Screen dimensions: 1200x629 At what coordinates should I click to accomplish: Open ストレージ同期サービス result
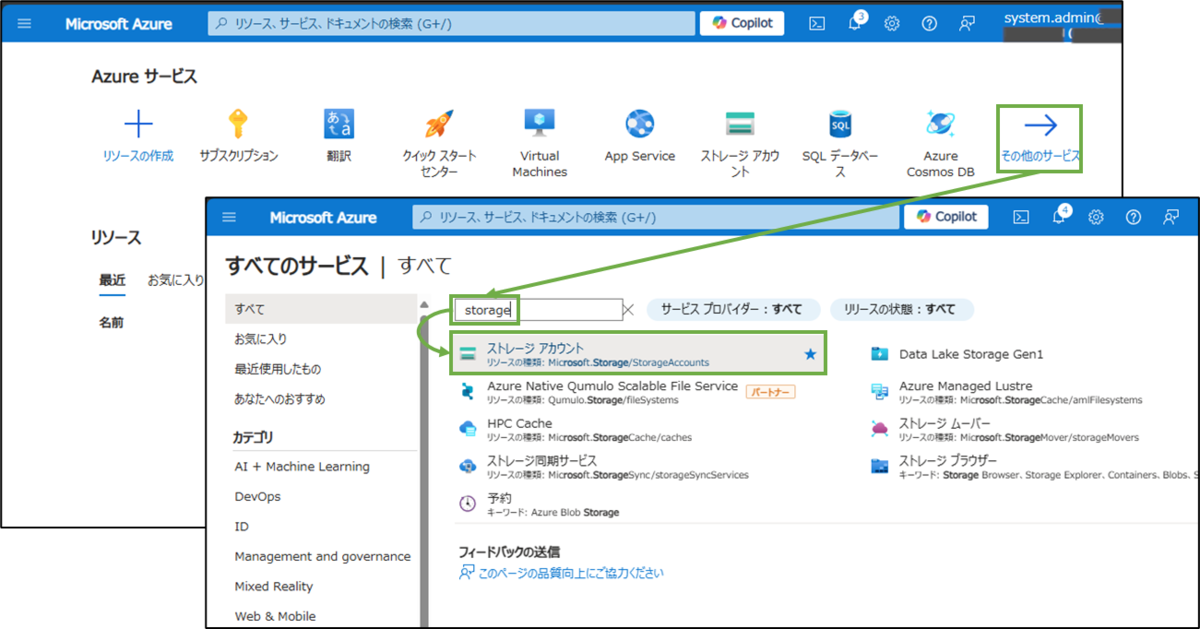(542, 461)
